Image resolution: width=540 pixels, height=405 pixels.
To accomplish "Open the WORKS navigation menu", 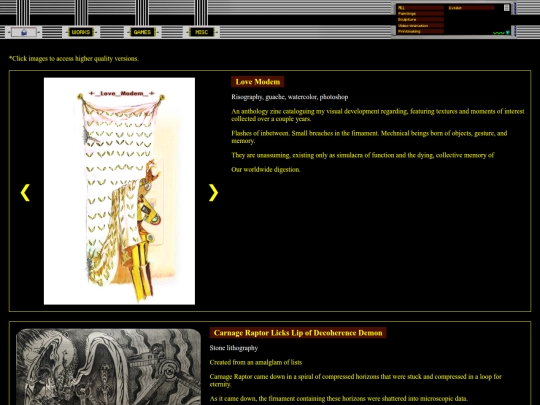I will [81, 32].
